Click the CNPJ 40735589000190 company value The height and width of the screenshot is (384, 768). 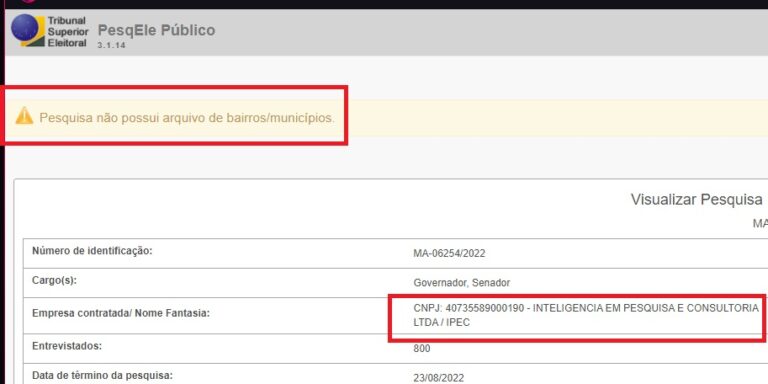[x=586, y=315]
